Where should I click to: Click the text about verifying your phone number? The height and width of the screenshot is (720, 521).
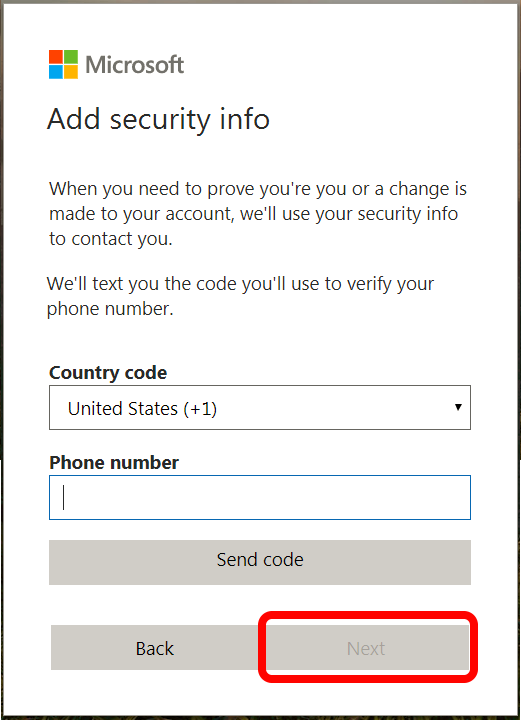click(240, 296)
